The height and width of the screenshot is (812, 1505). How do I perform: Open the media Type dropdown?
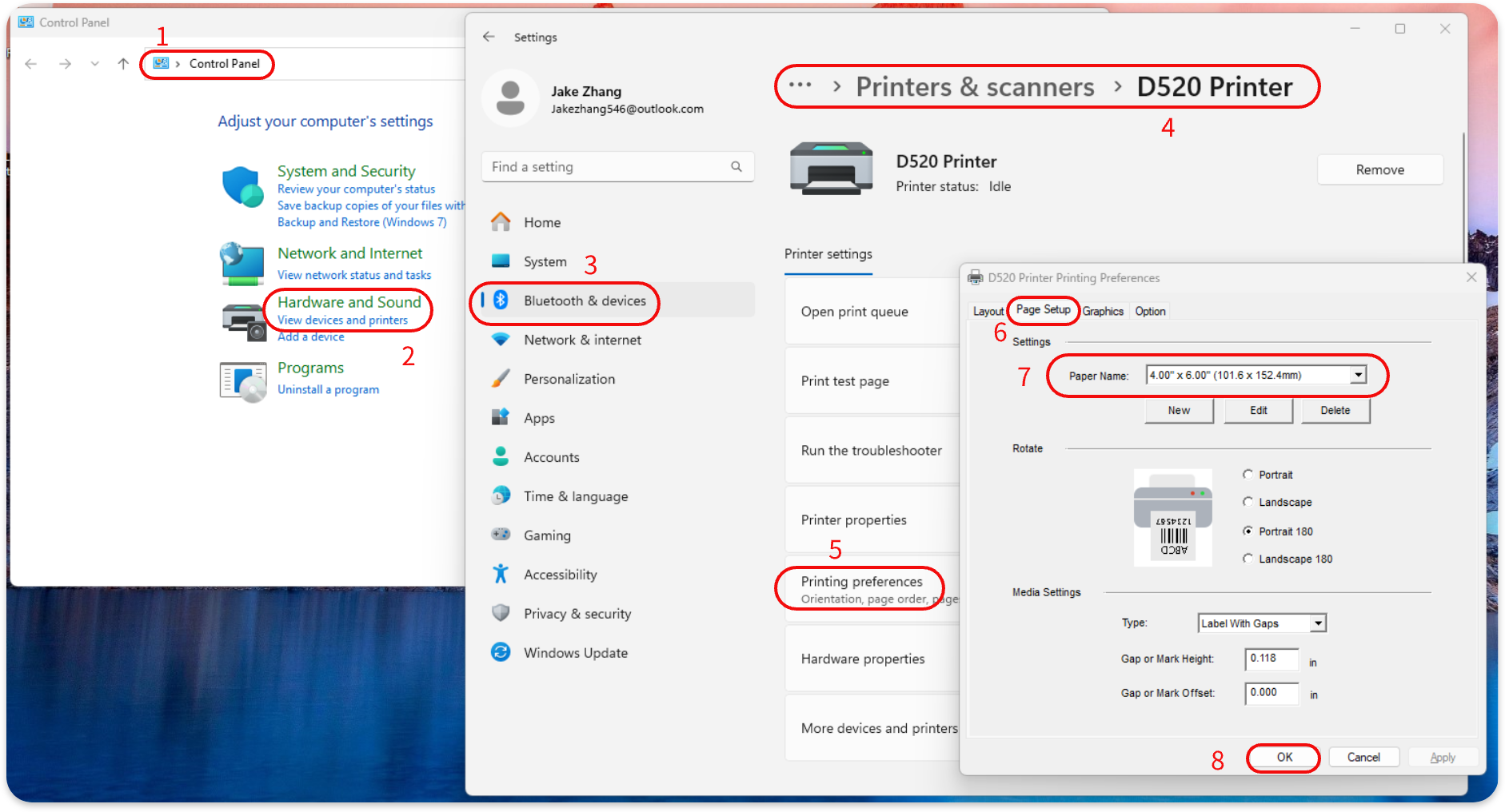[x=1318, y=623]
